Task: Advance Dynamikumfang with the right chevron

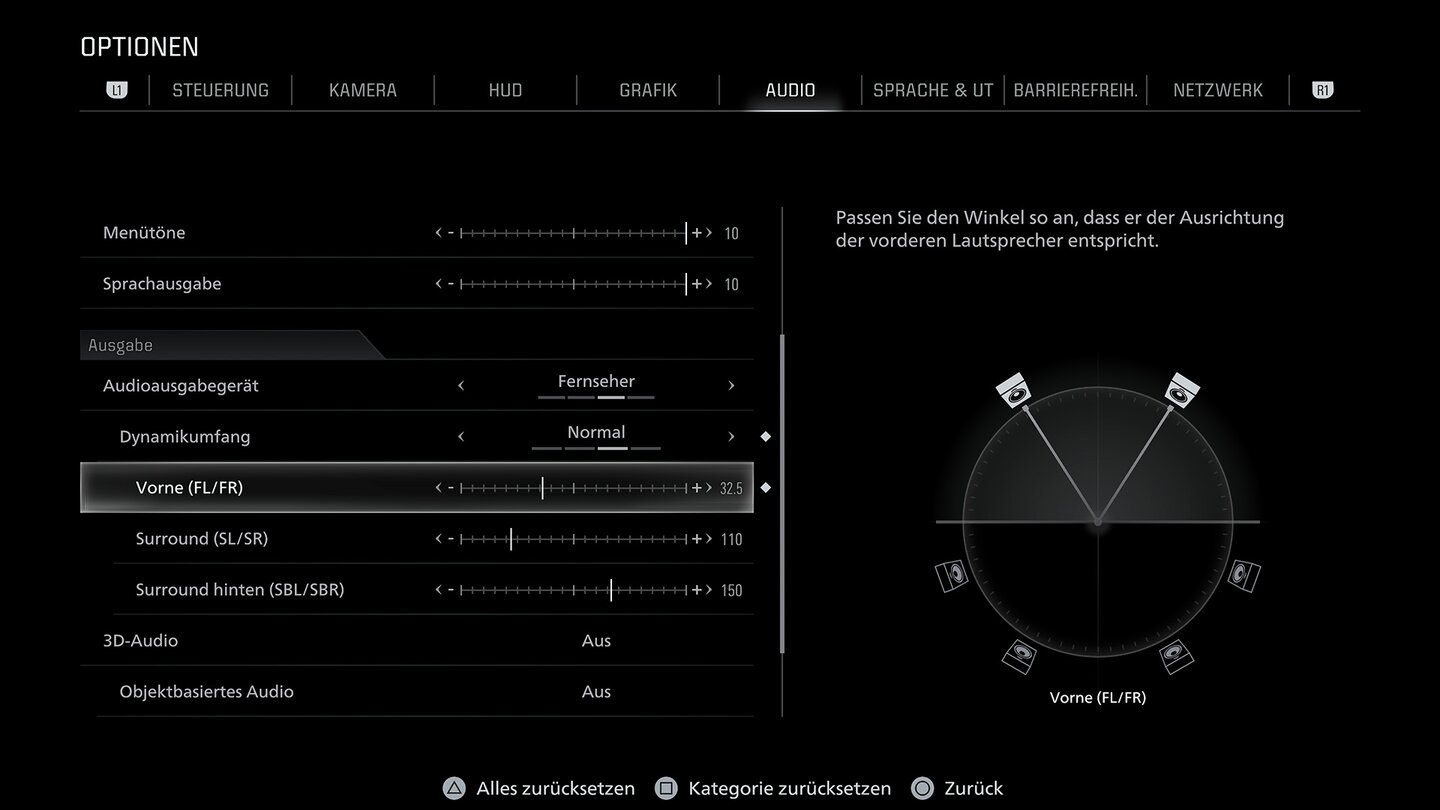Action: click(731, 437)
